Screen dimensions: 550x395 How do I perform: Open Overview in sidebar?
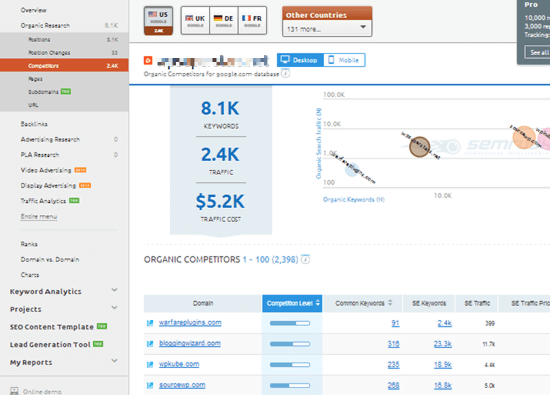click(x=33, y=10)
